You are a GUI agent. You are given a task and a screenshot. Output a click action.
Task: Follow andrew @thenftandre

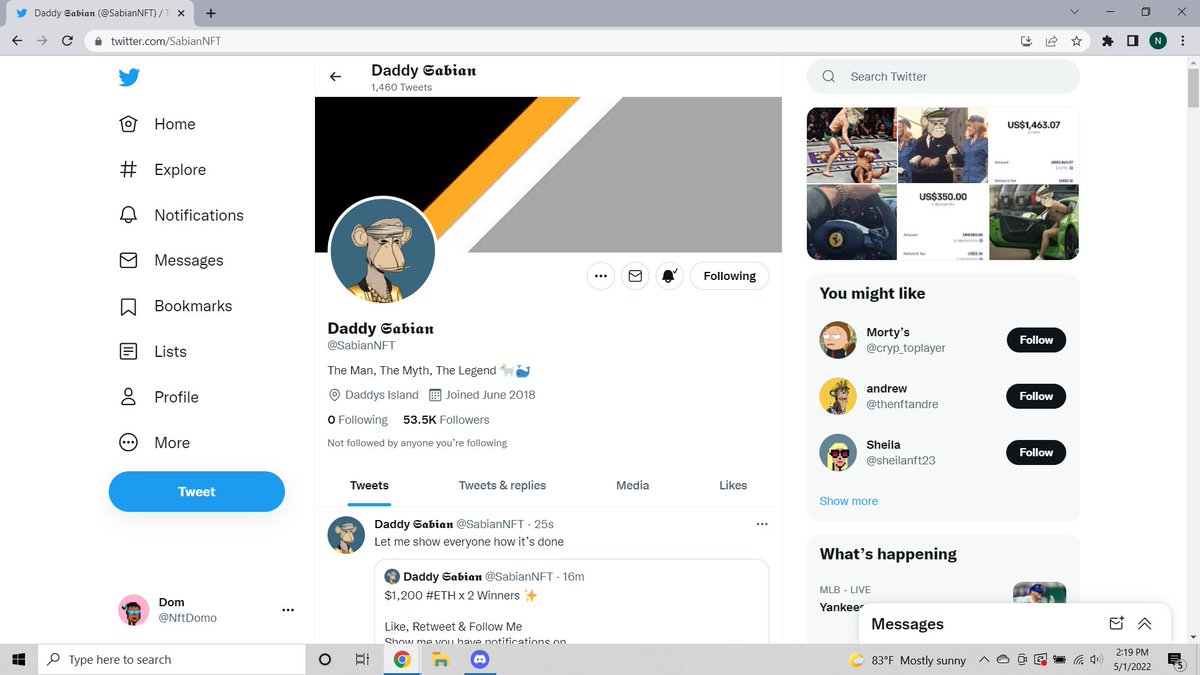click(x=1036, y=396)
